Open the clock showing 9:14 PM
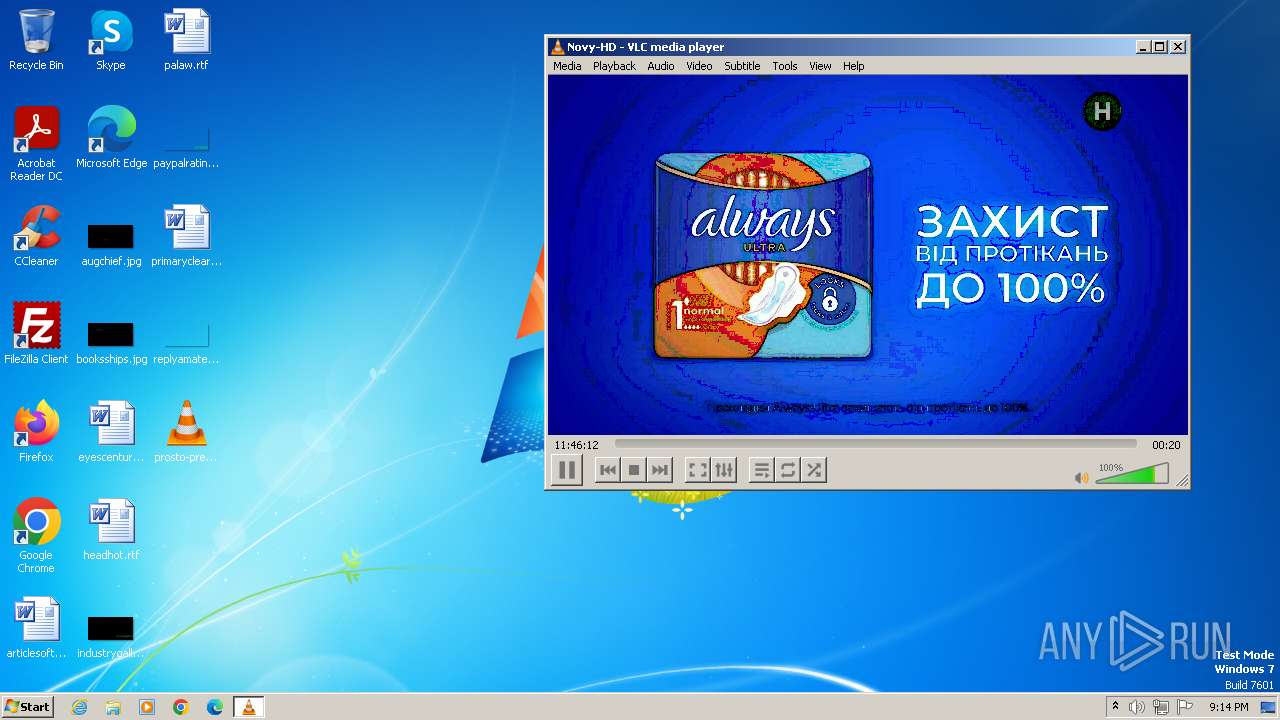 pos(1228,707)
